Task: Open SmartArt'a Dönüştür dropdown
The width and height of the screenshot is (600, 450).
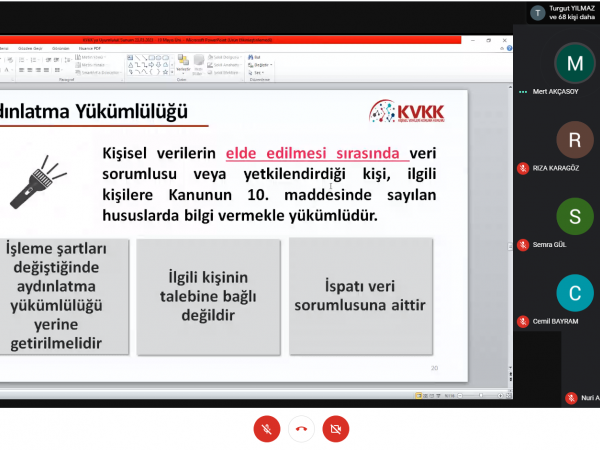Action: (x=99, y=72)
